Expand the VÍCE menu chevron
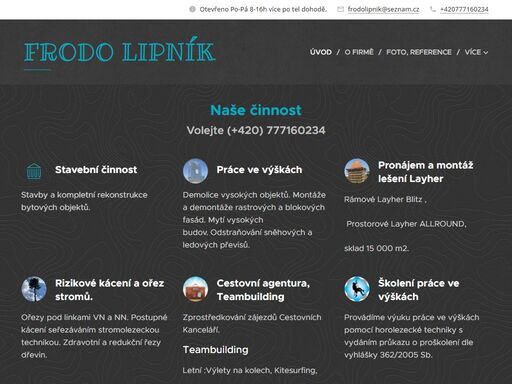 tap(486, 53)
